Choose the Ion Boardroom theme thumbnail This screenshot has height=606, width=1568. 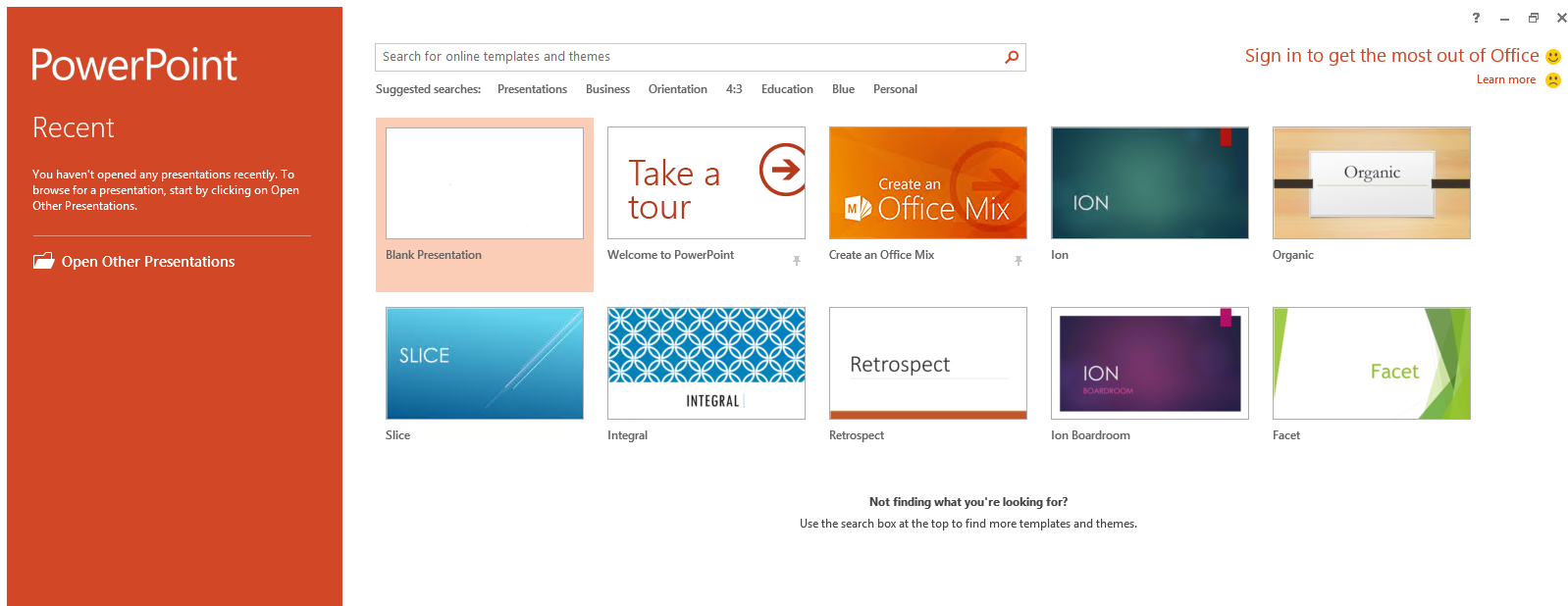pos(1150,364)
